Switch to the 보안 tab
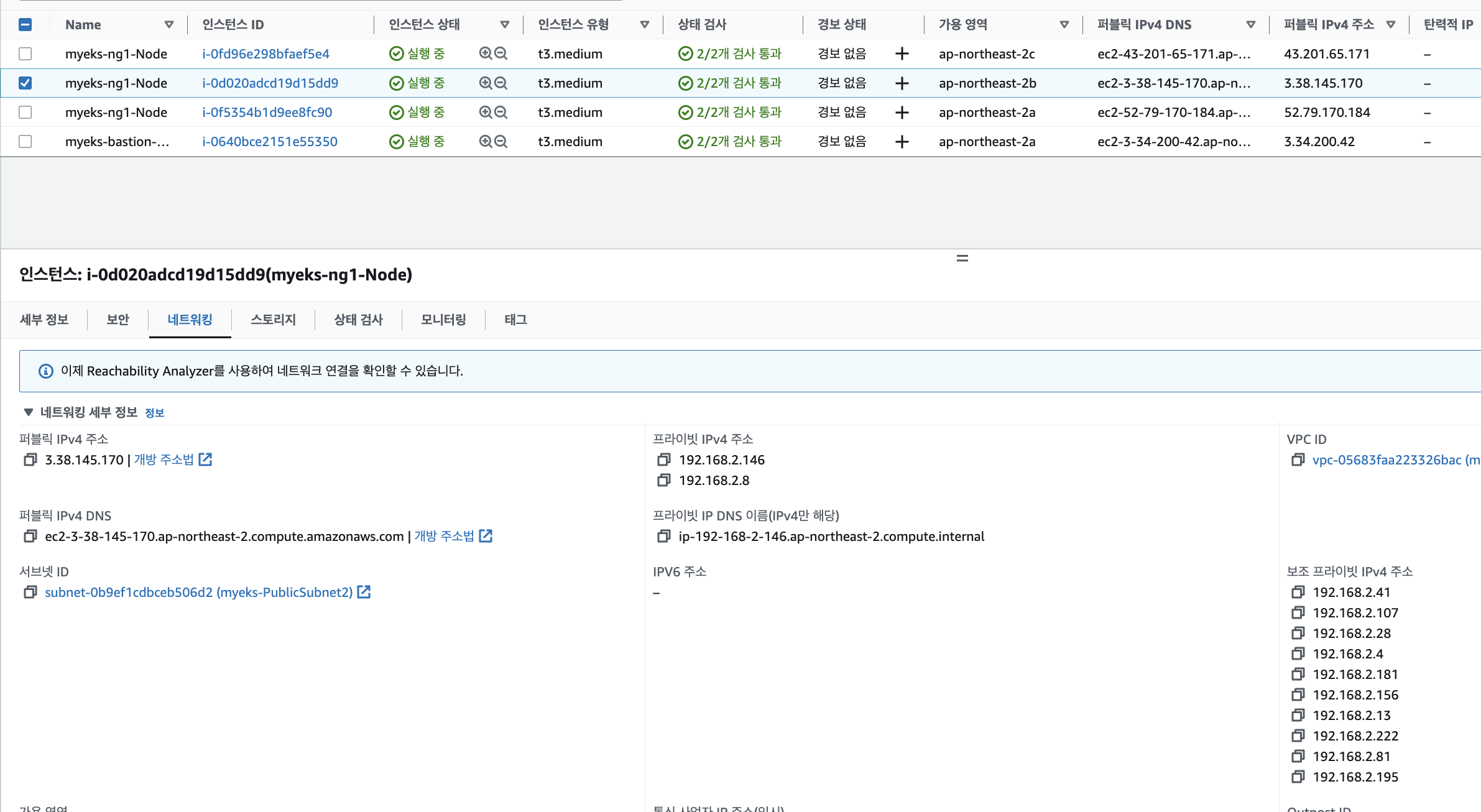This screenshot has width=1481, height=812. coord(118,320)
